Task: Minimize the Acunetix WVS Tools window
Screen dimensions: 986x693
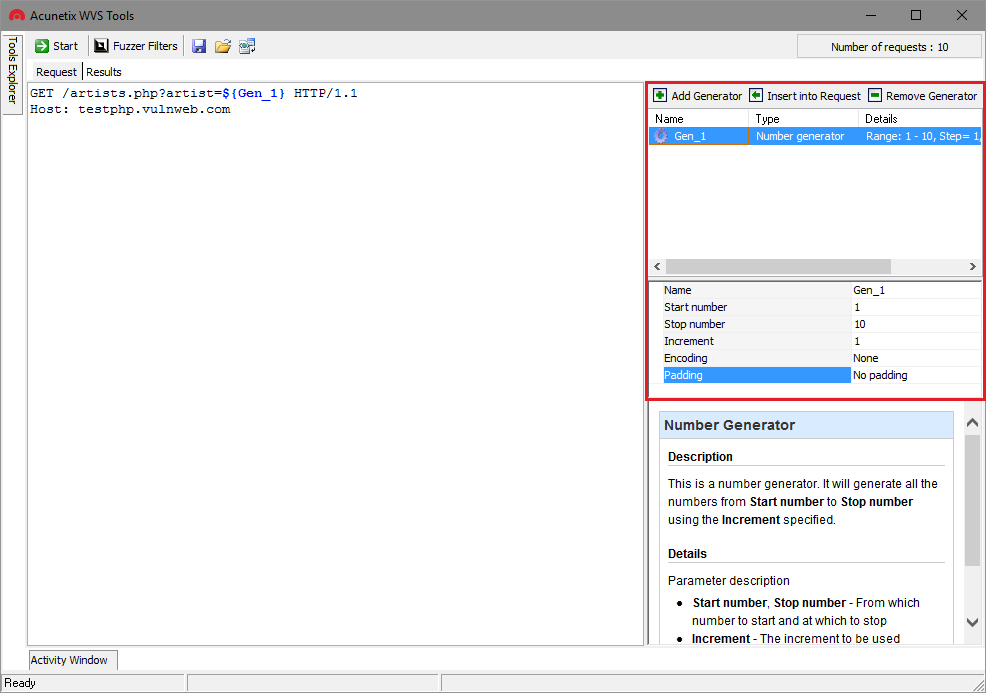Action: coord(871,15)
